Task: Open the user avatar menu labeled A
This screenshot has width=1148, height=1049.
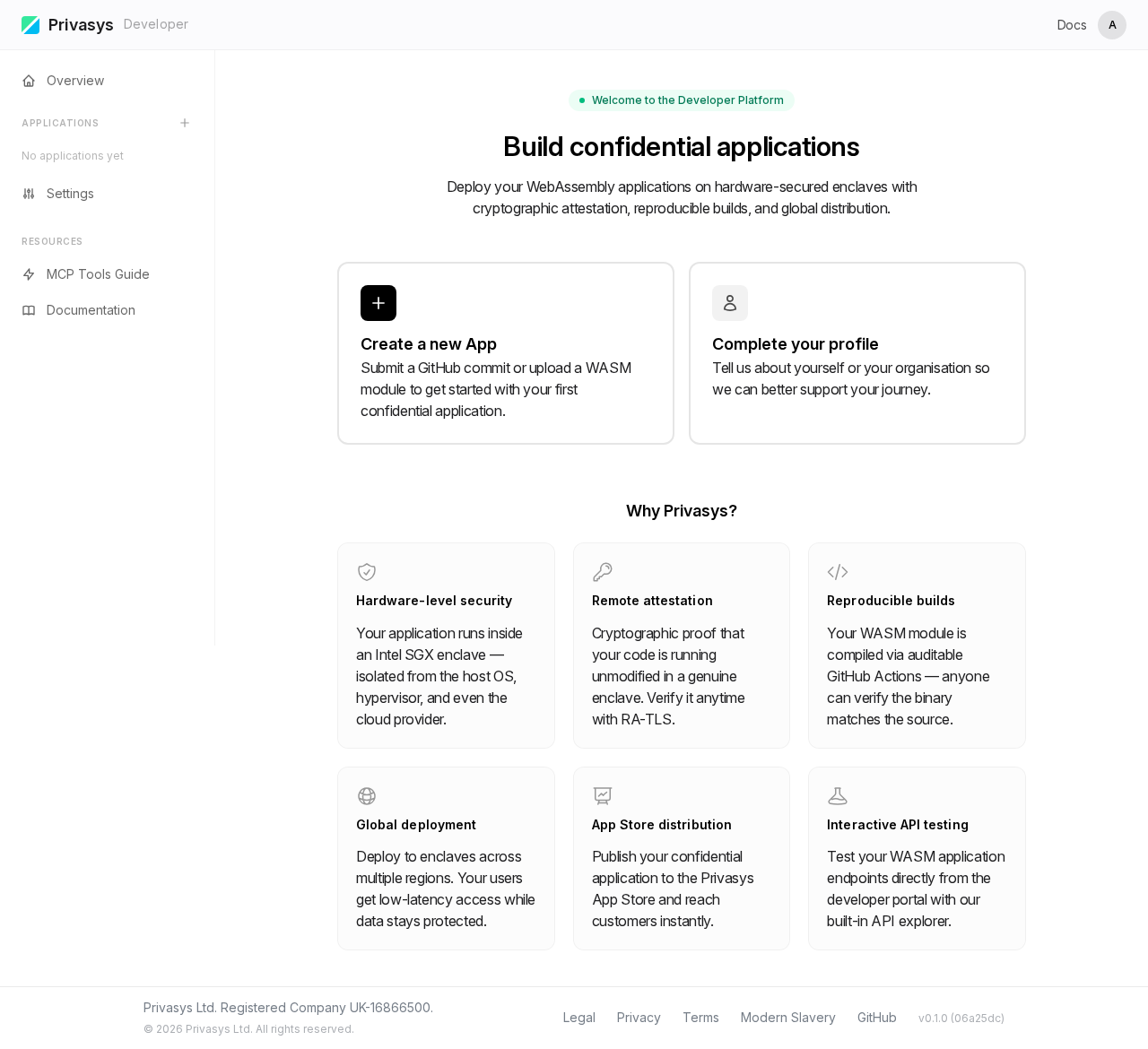Action: pyautogui.click(x=1112, y=25)
